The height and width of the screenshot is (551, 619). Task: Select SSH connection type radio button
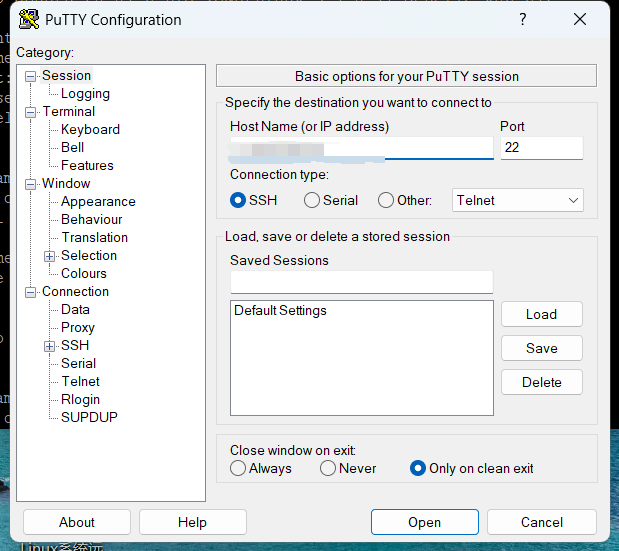click(x=238, y=200)
